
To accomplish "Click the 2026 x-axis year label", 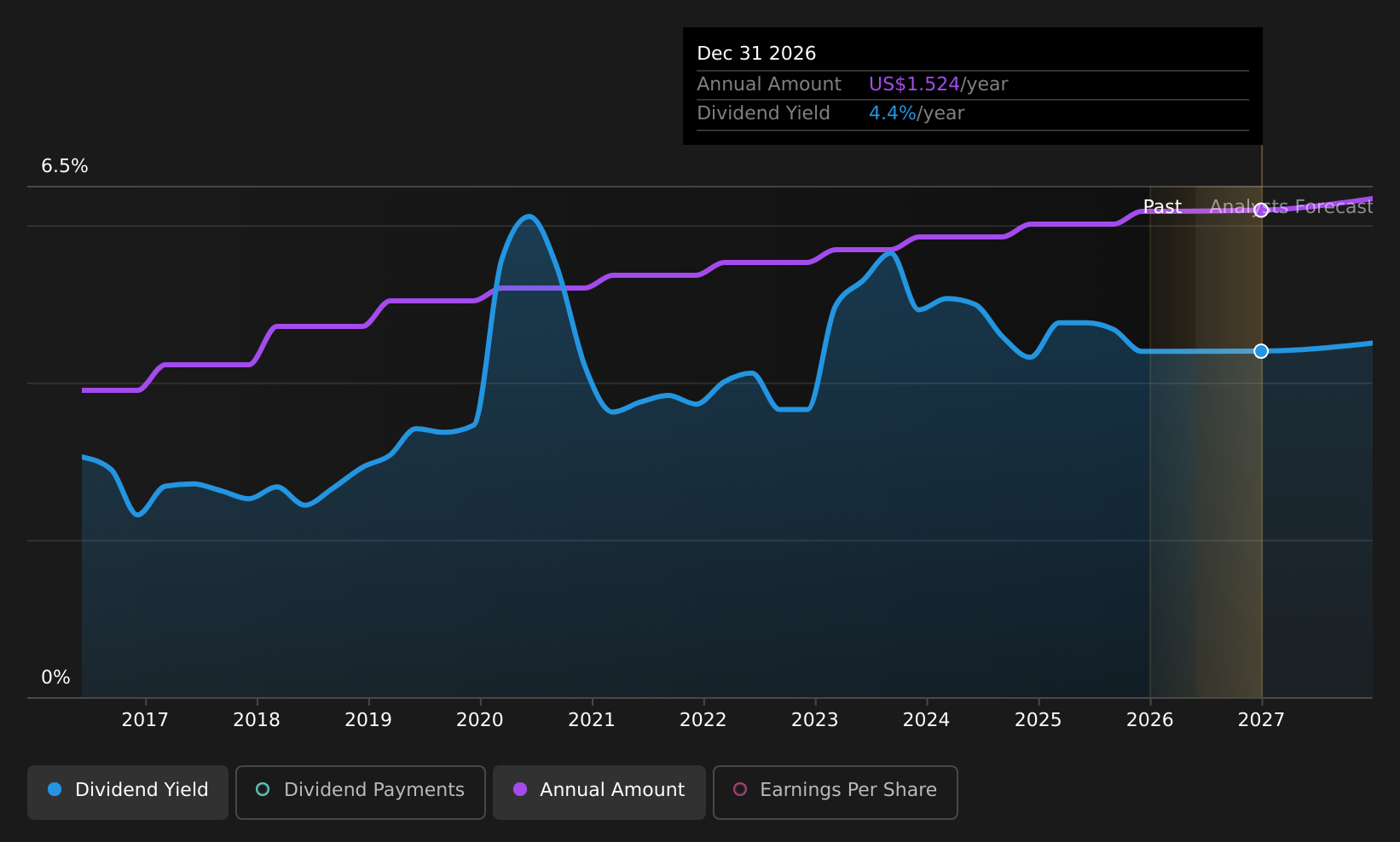I will 1150,720.
